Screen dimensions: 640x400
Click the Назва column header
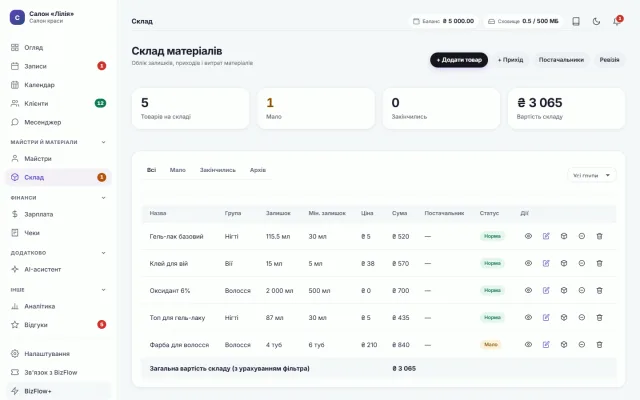[x=158, y=213]
